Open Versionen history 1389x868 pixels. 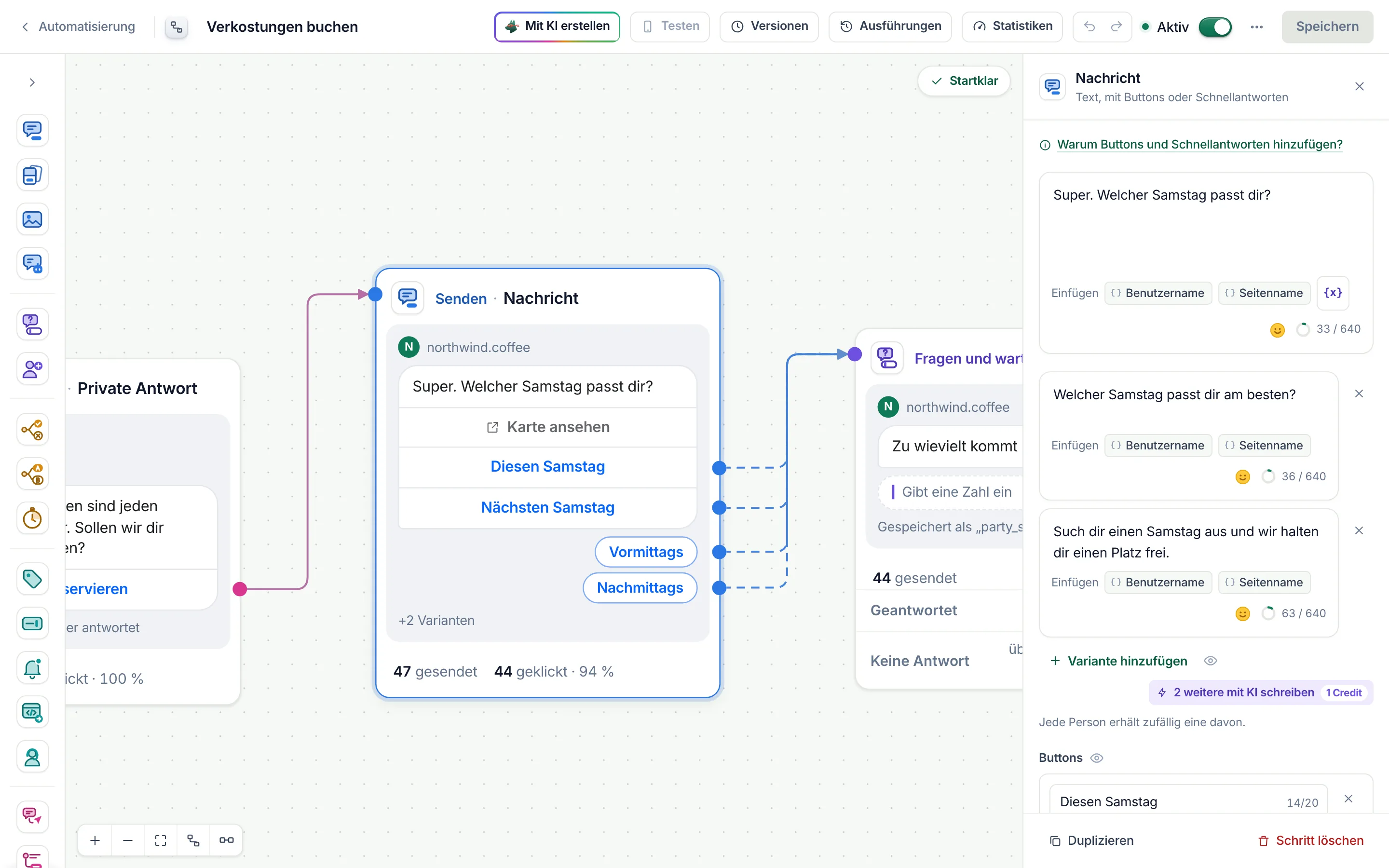click(769, 27)
